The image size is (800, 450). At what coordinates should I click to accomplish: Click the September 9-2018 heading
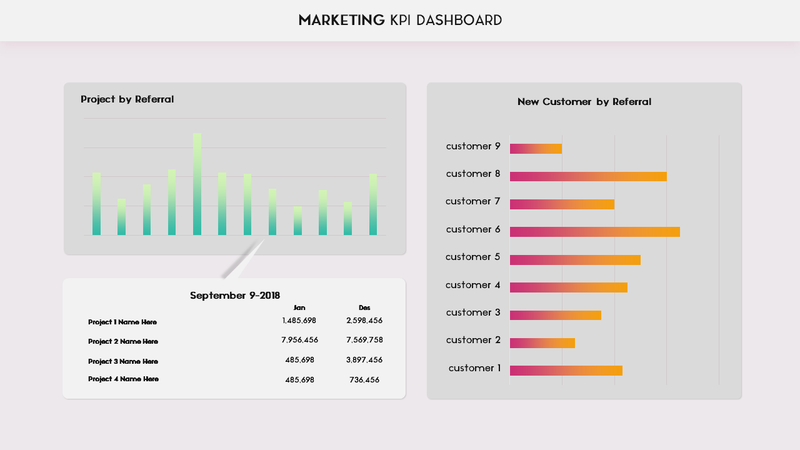click(x=235, y=295)
